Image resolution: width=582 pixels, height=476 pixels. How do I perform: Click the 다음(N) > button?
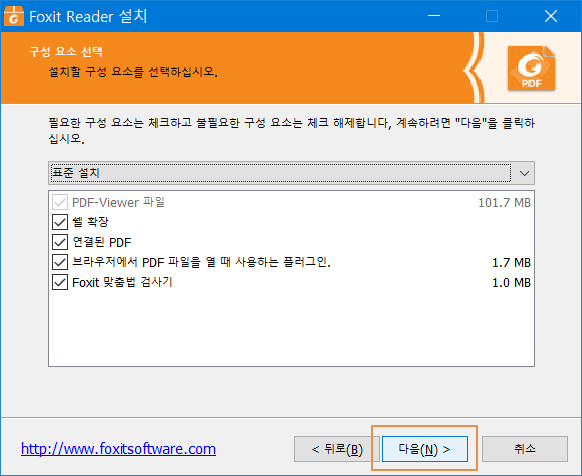tap(425, 449)
